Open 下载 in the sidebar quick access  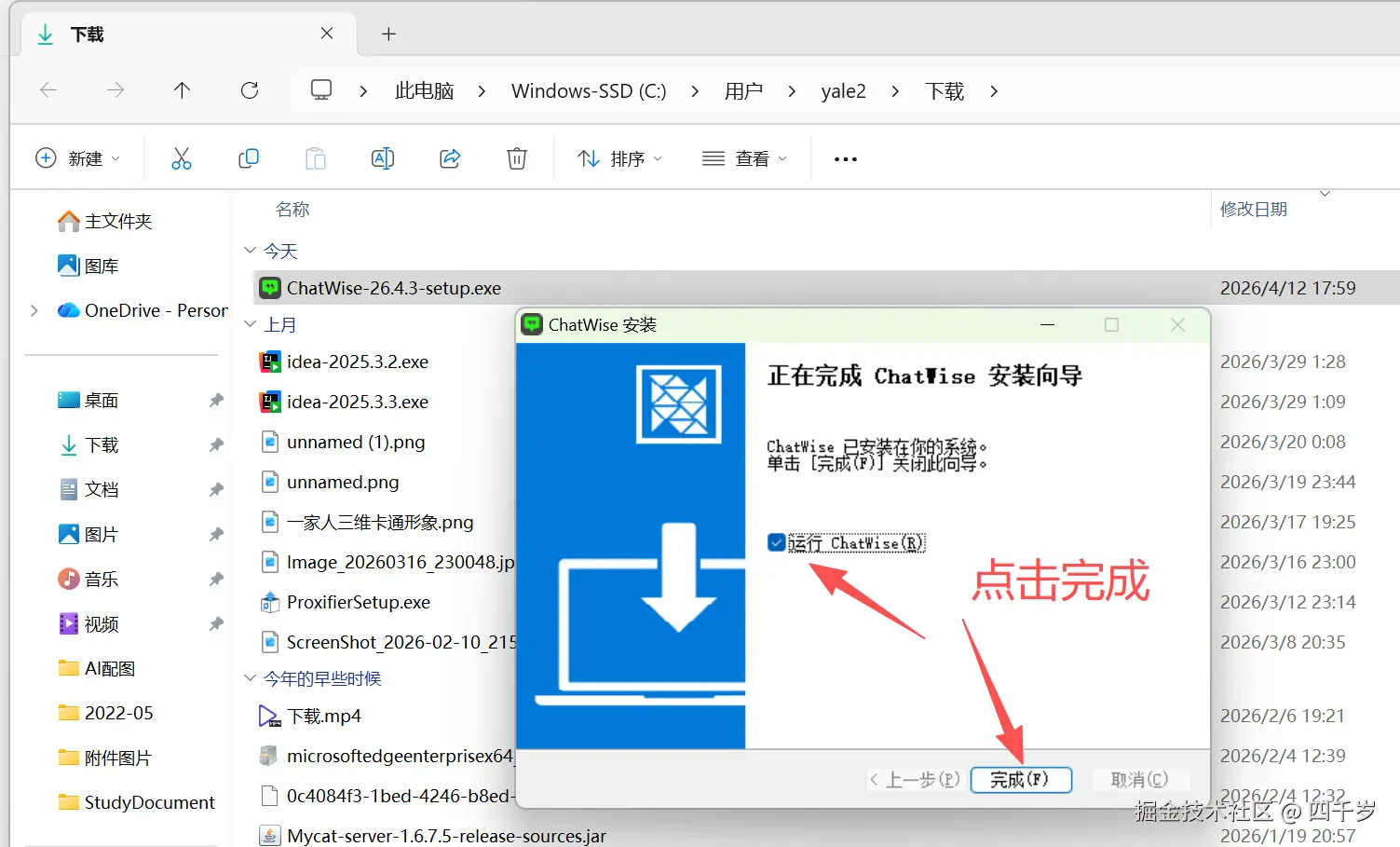[88, 444]
